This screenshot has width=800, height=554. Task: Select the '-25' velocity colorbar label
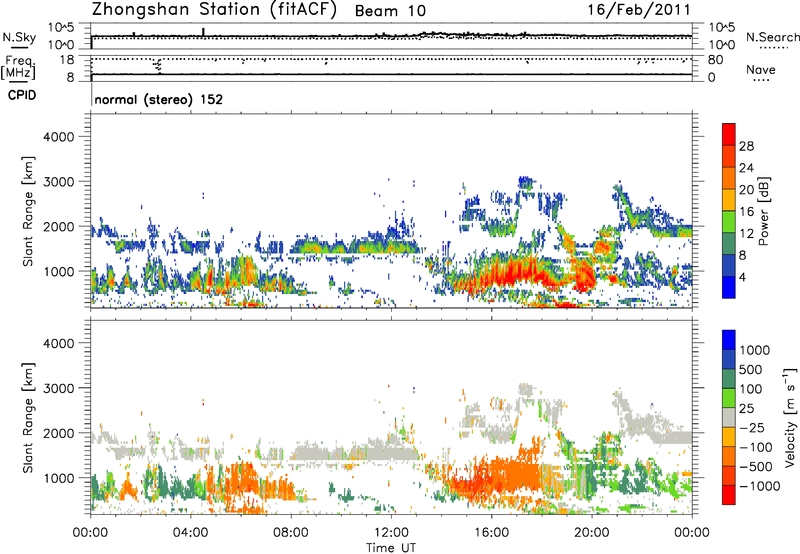tap(754, 427)
